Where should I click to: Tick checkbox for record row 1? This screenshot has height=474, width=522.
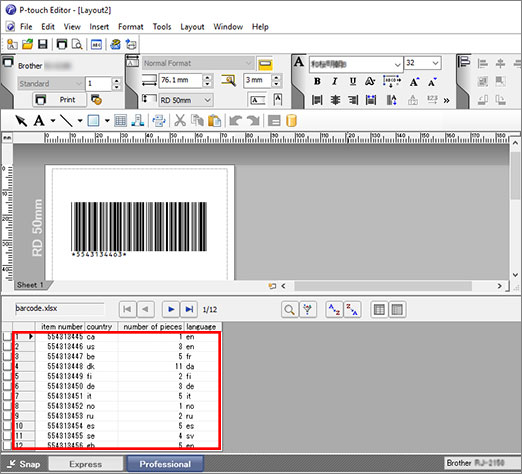(x=7, y=337)
